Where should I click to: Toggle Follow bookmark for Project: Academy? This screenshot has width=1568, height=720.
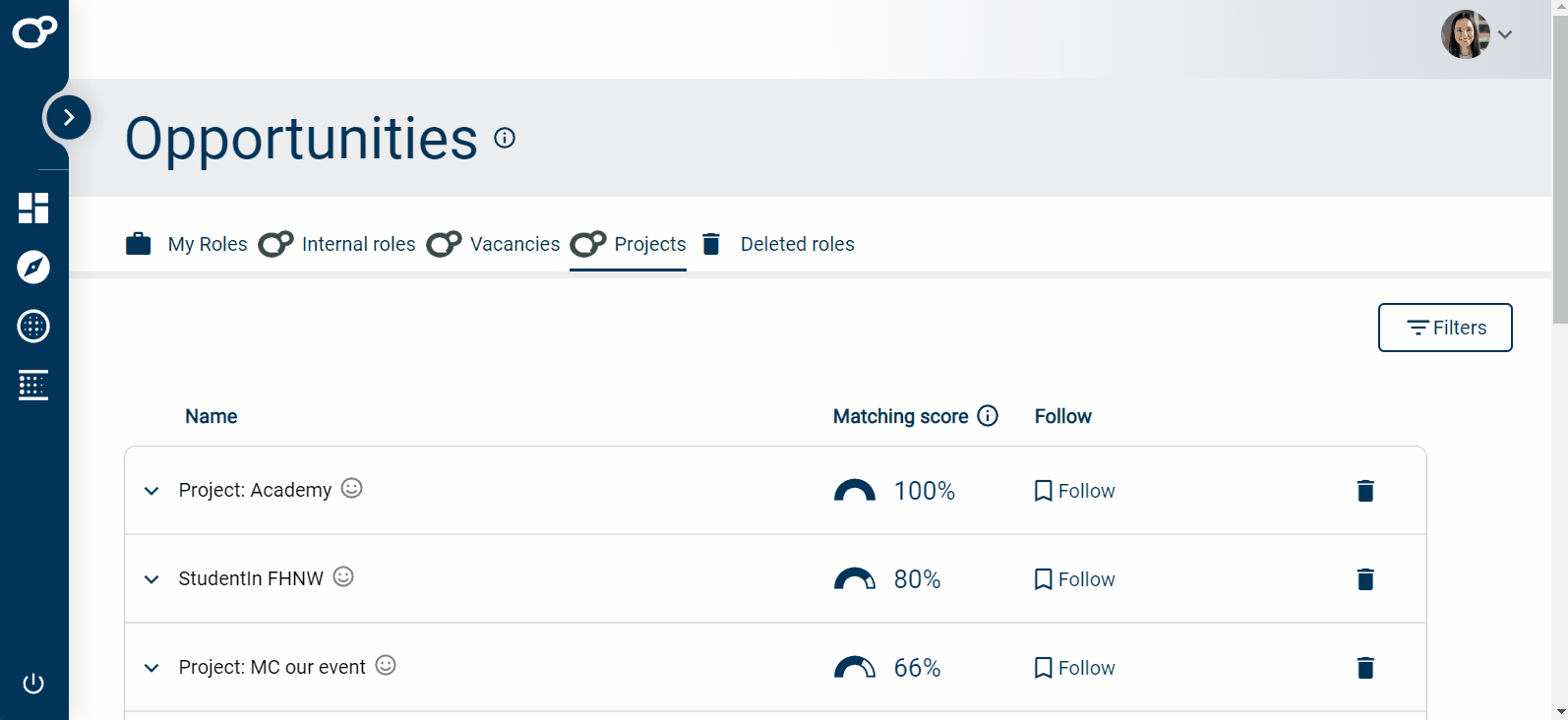[x=1074, y=491]
